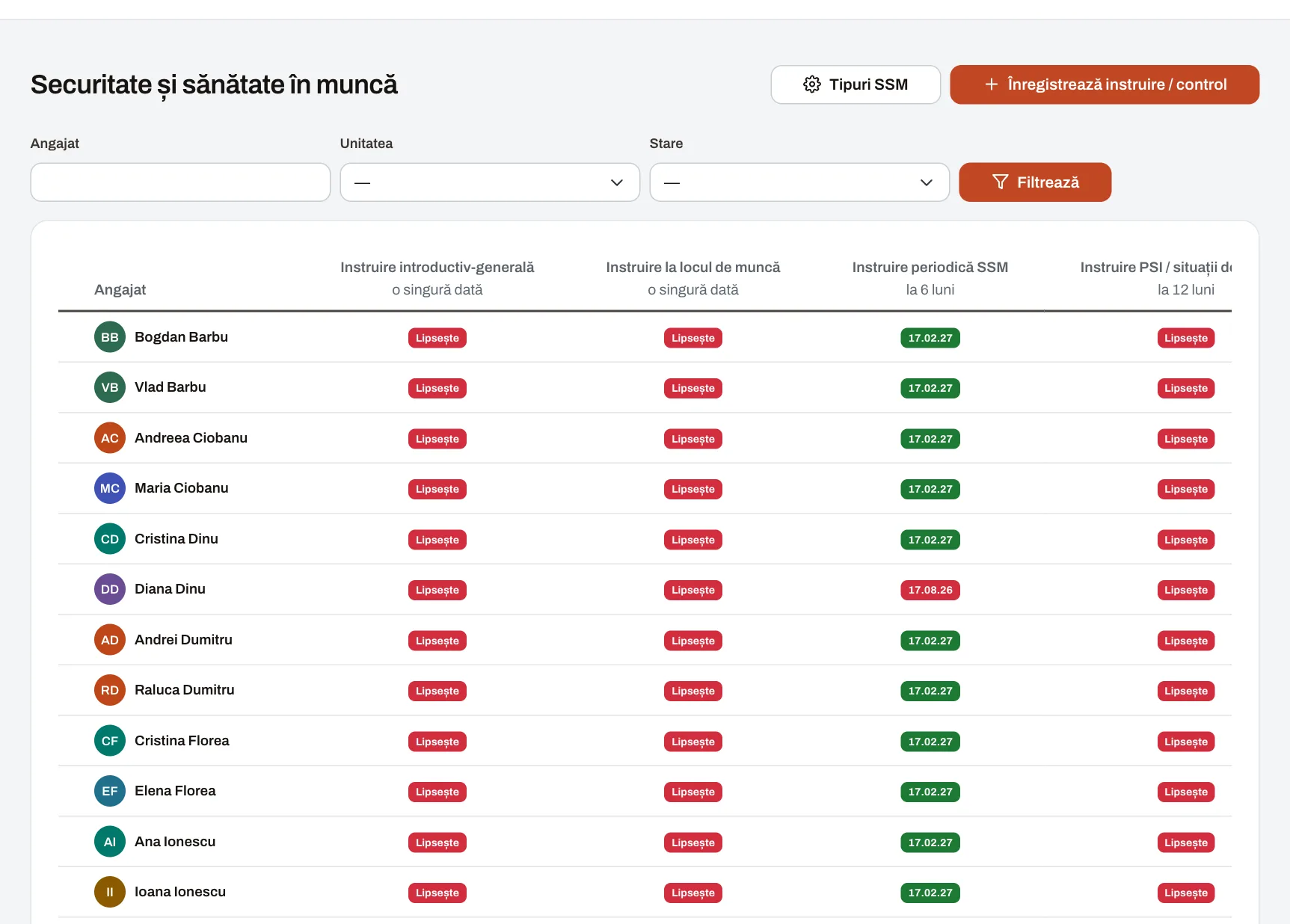Select employee name Diana Dinu
1290x924 pixels.
point(170,589)
